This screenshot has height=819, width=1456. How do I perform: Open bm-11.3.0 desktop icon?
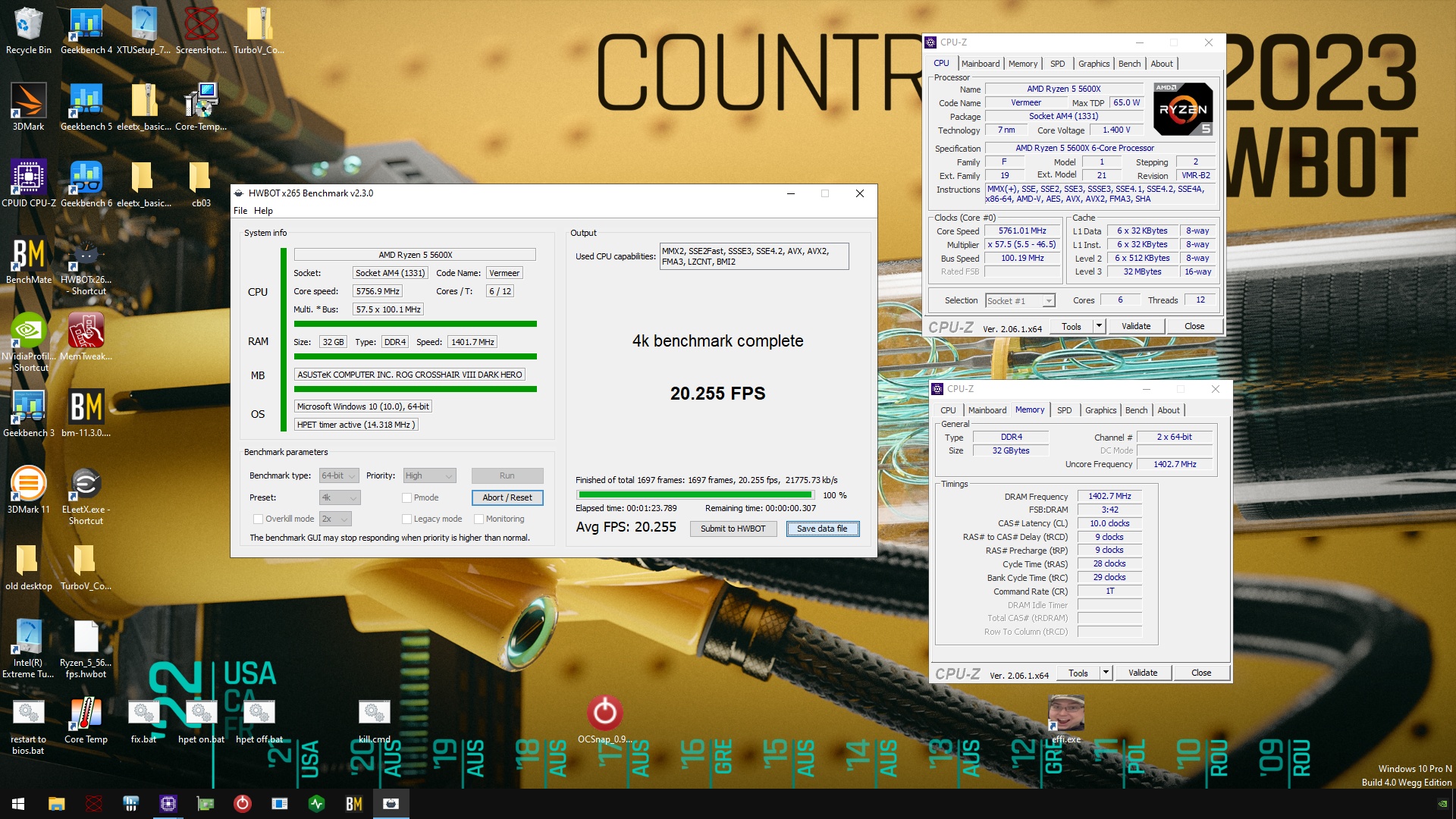pyautogui.click(x=86, y=413)
